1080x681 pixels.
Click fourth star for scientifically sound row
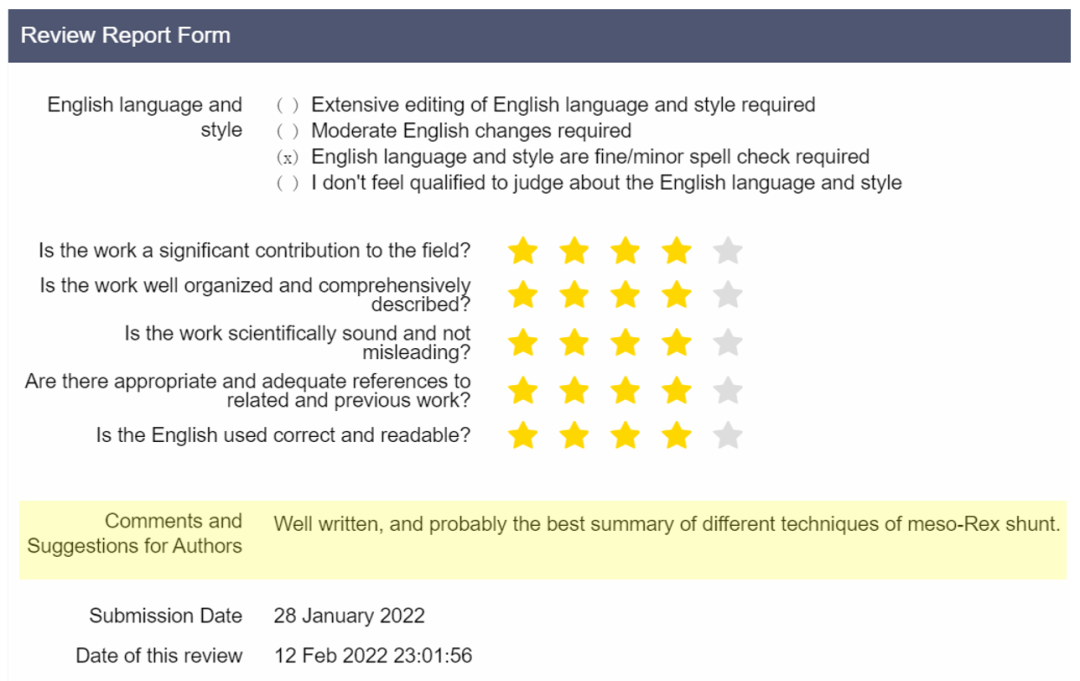pos(676,342)
